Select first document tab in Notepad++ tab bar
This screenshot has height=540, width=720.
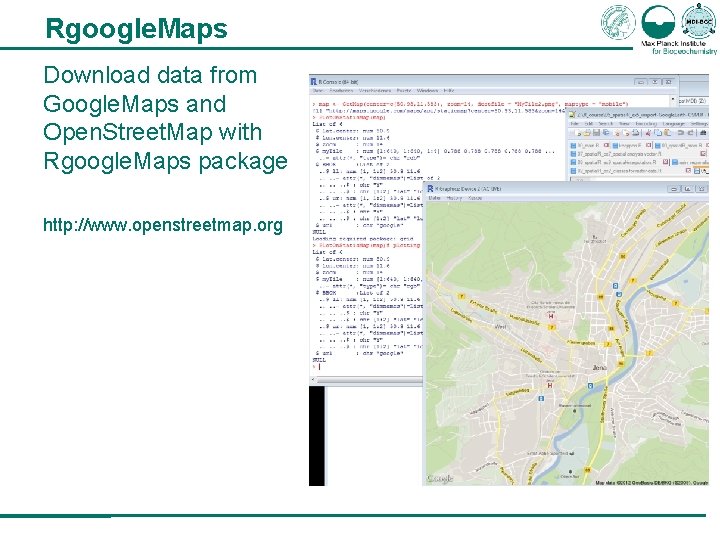pos(590,146)
